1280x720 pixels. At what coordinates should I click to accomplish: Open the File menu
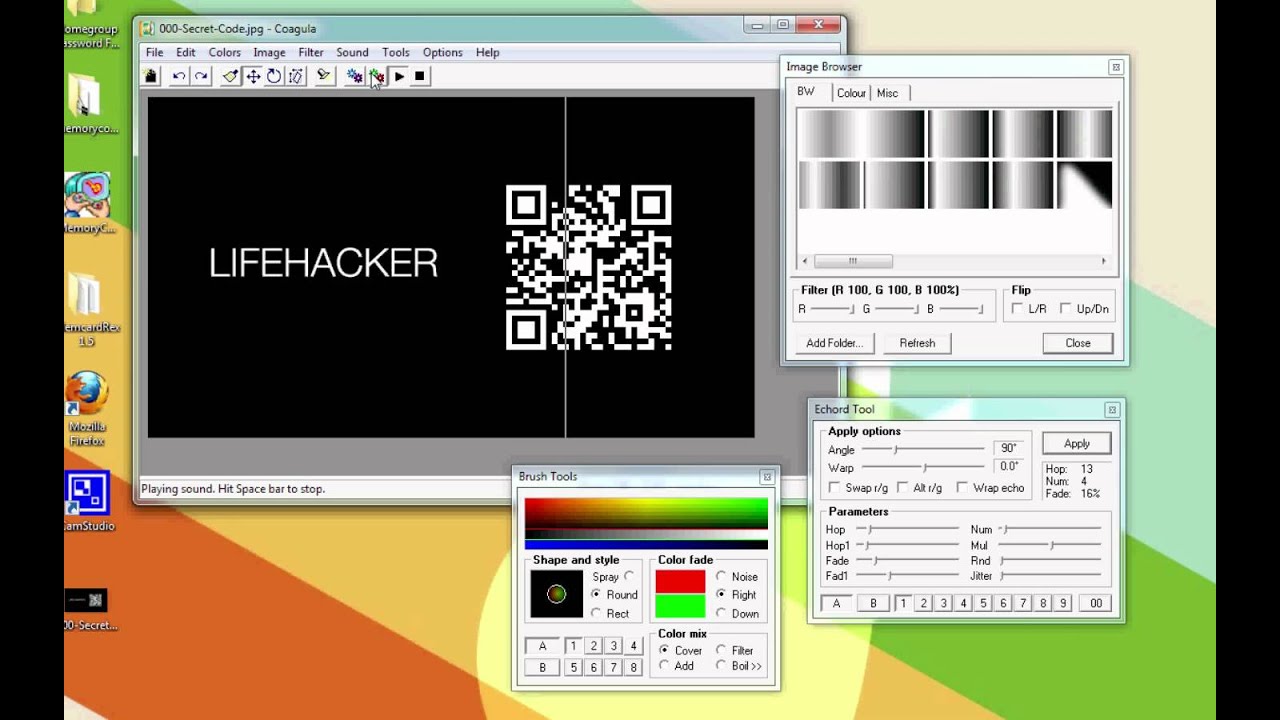(154, 52)
